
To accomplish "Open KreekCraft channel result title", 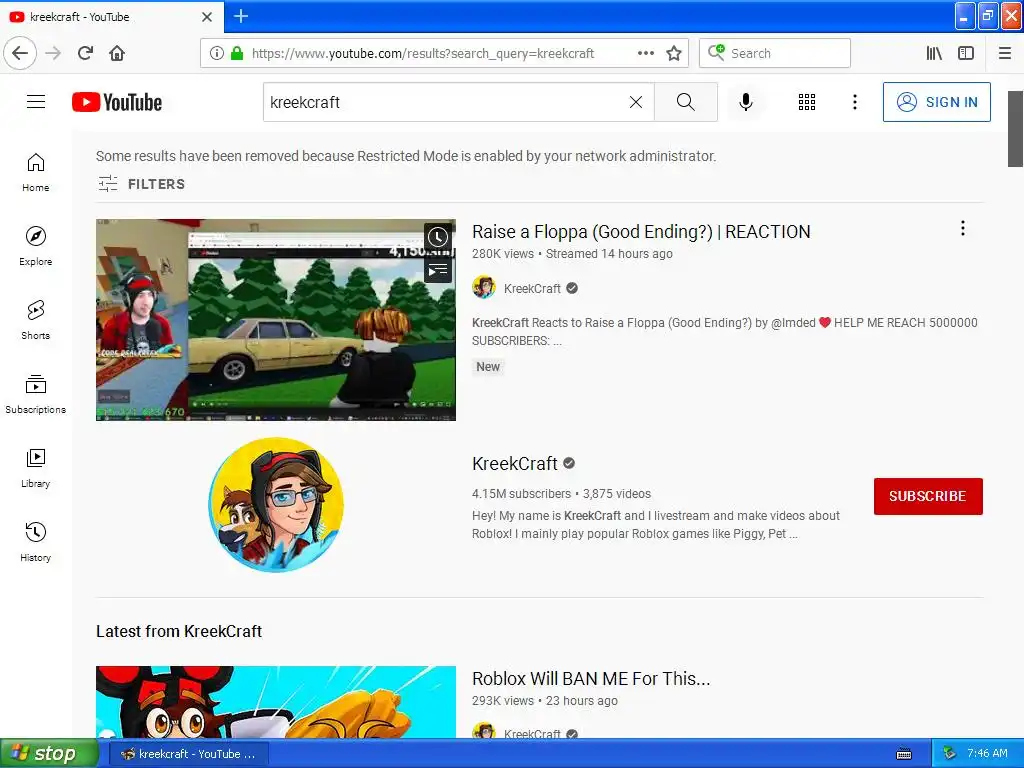I will pos(515,464).
